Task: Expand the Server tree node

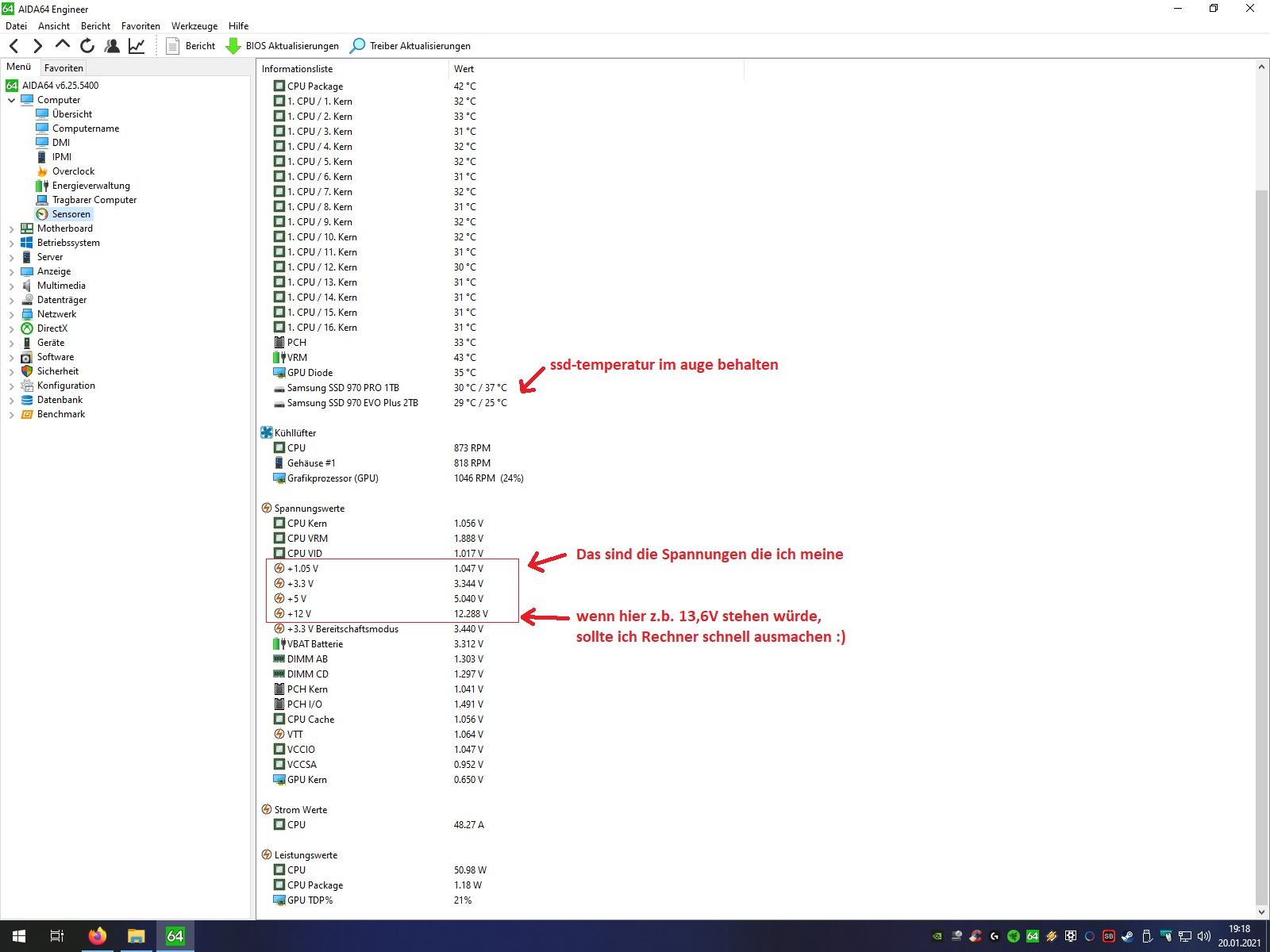Action: (x=11, y=257)
